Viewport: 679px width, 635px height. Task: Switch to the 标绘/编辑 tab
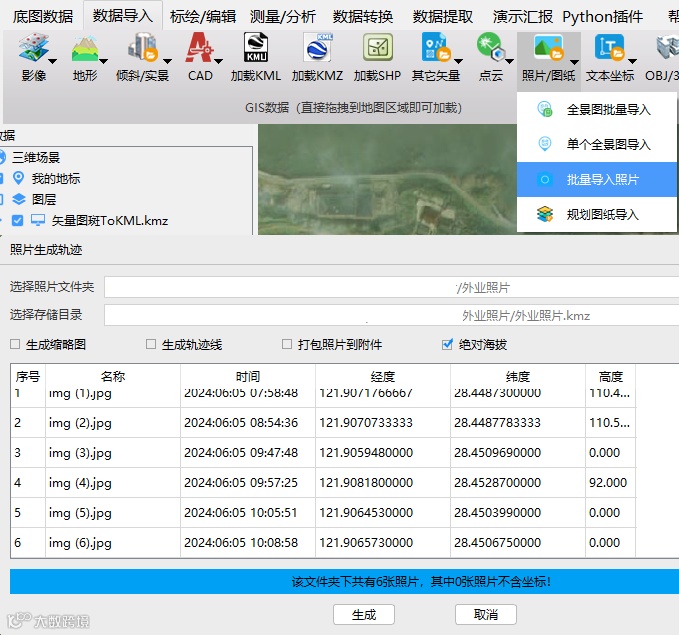[x=203, y=16]
